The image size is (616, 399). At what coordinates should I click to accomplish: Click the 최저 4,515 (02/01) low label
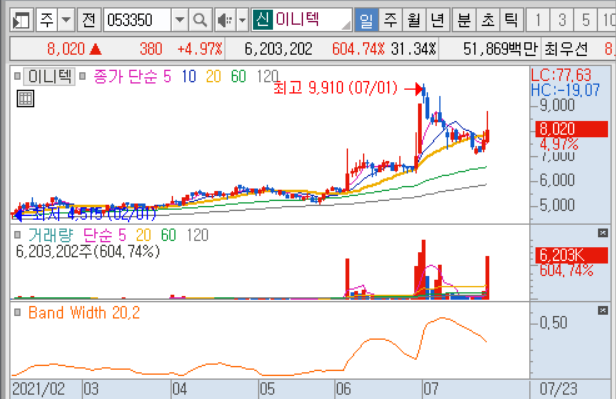(x=94, y=214)
